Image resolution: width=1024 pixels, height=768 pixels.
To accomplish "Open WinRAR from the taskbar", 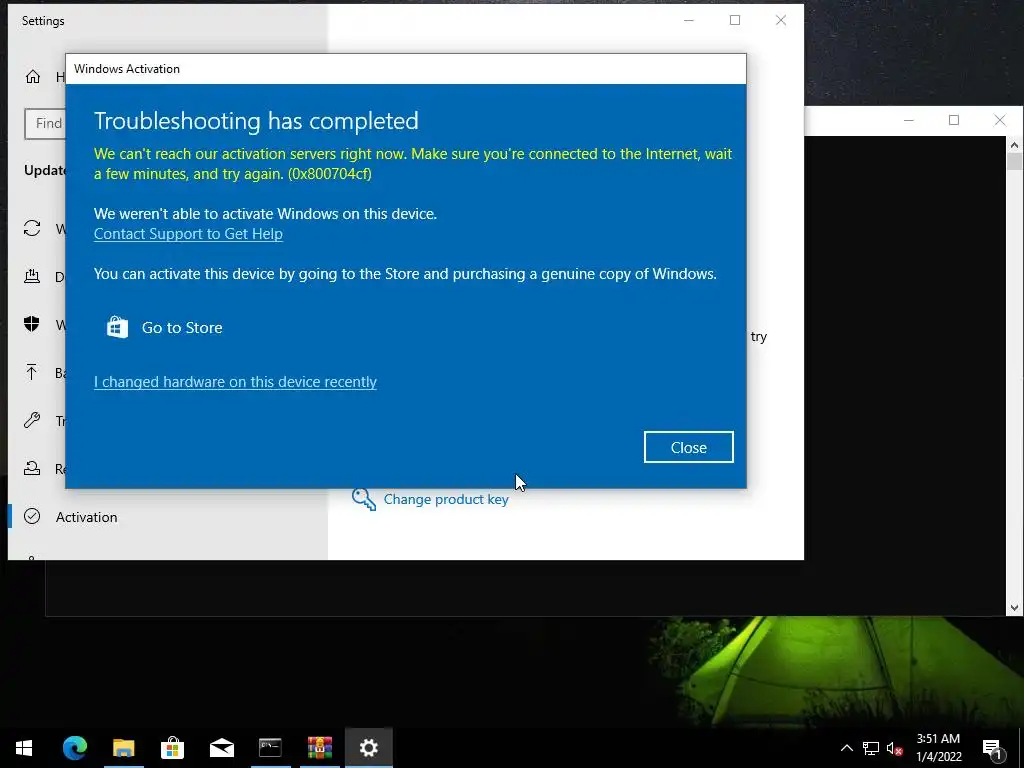I will click(x=319, y=748).
